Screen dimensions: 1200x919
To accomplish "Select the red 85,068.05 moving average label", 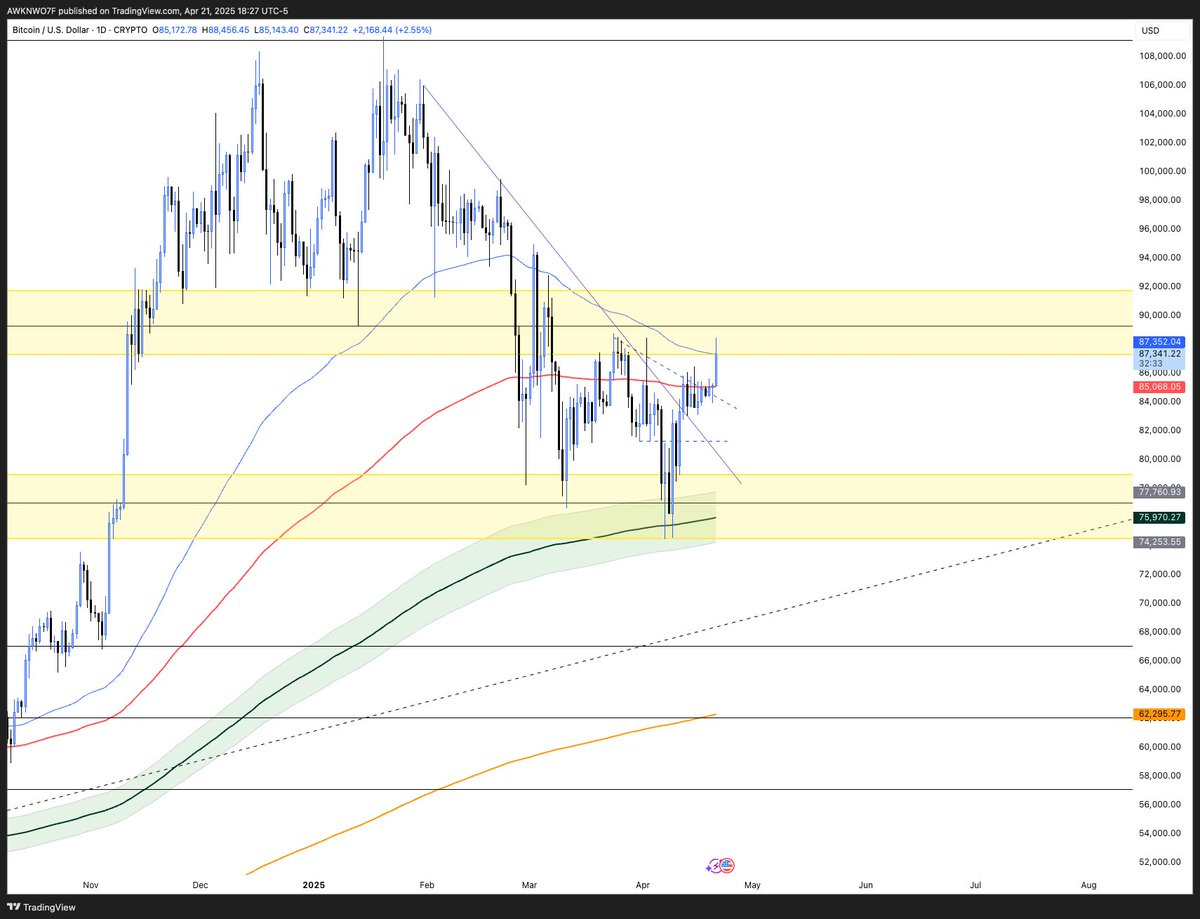I will coord(1160,386).
